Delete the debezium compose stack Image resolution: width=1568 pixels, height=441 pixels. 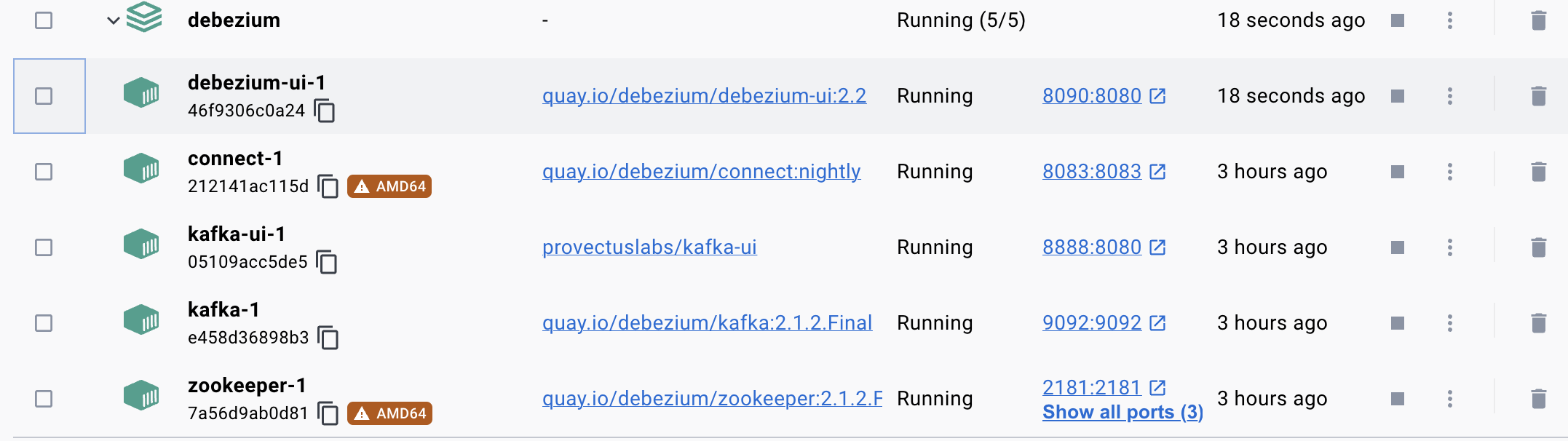pyautogui.click(x=1538, y=20)
